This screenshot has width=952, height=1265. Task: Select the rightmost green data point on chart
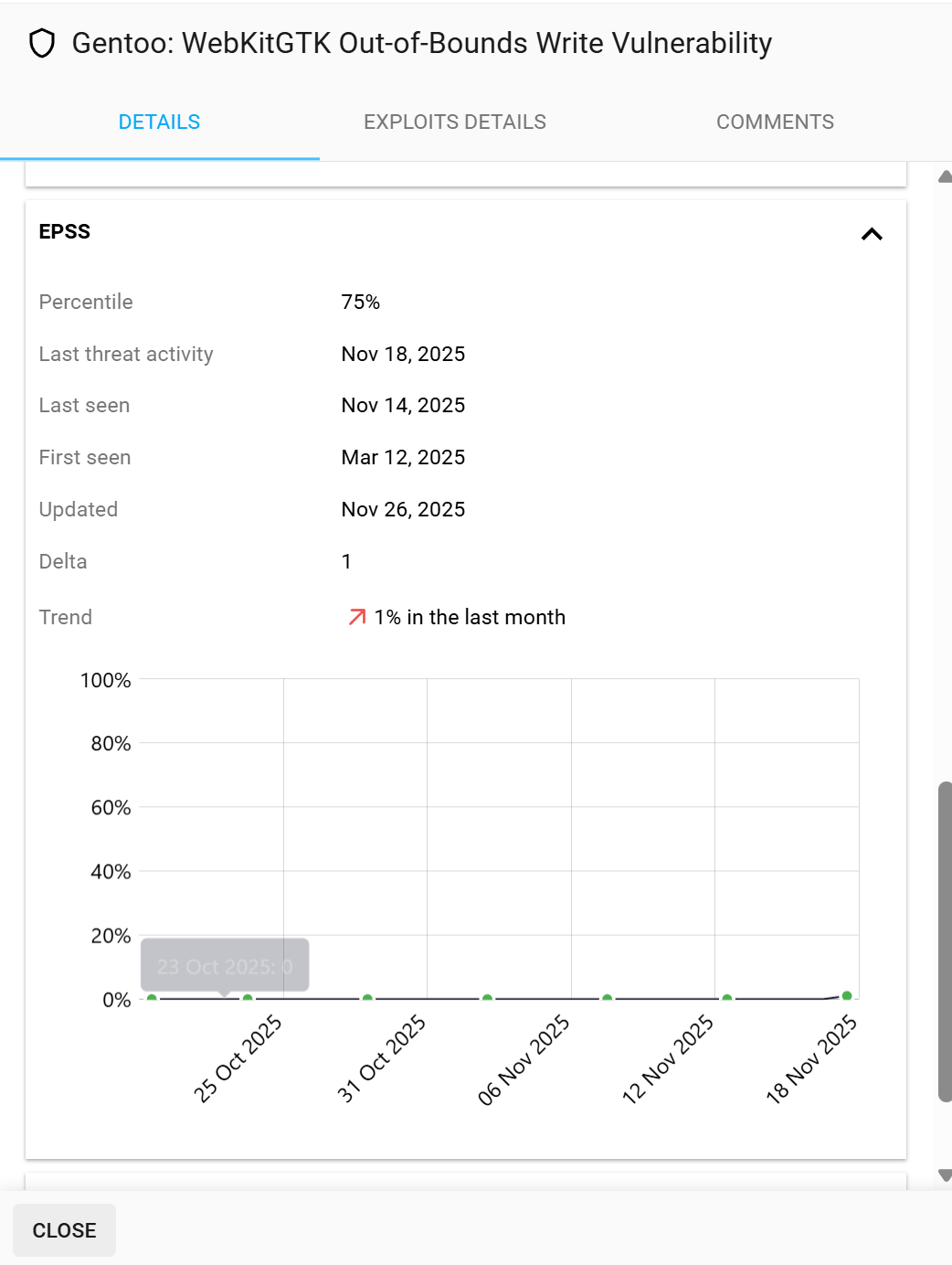point(847,995)
